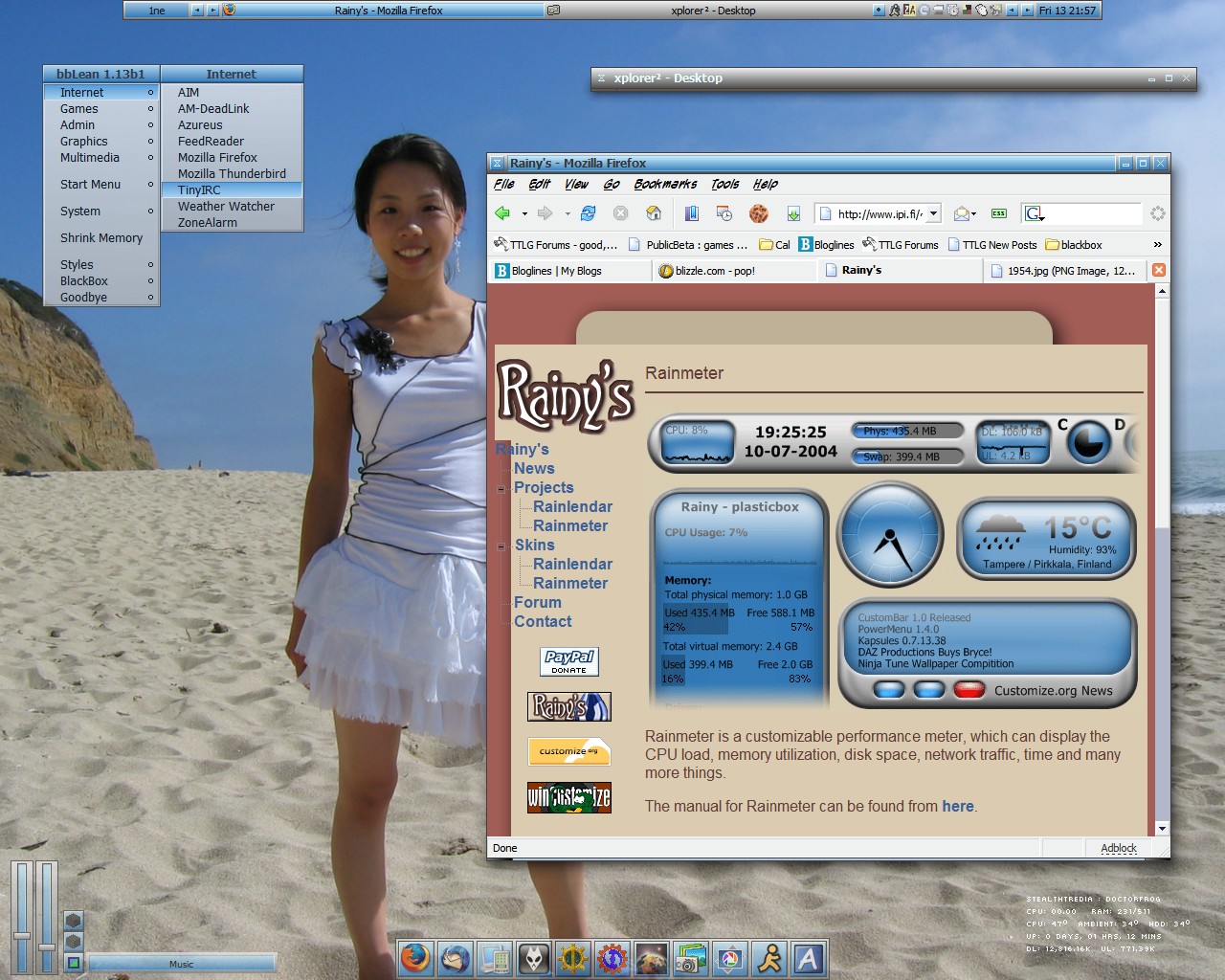1225x980 pixels.
Task: Click the News link on Rainy's page
Action: click(534, 469)
